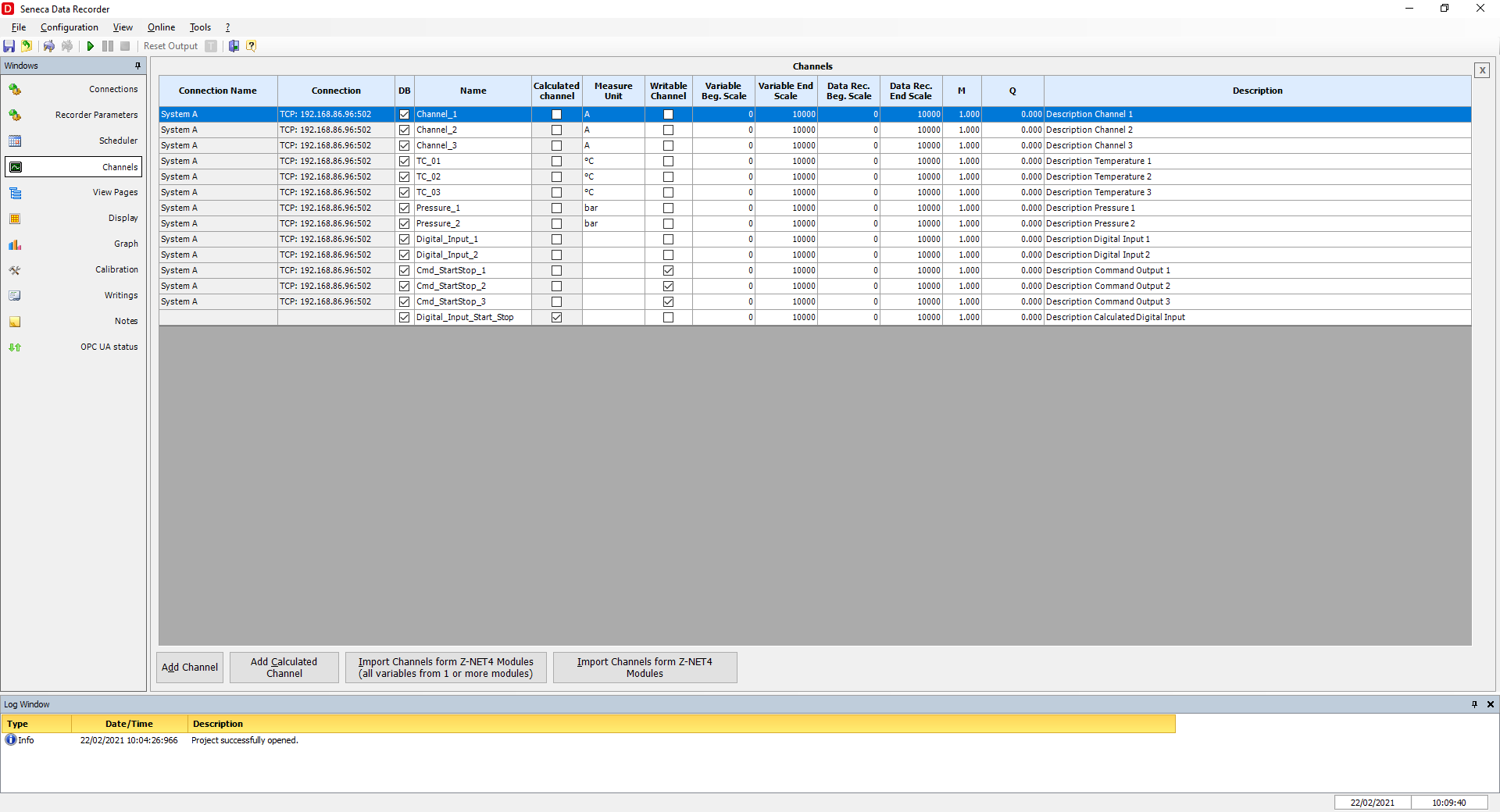Viewport: 1500px width, 812px height.
Task: Click the View Pages sidebar icon
Action: pos(15,193)
